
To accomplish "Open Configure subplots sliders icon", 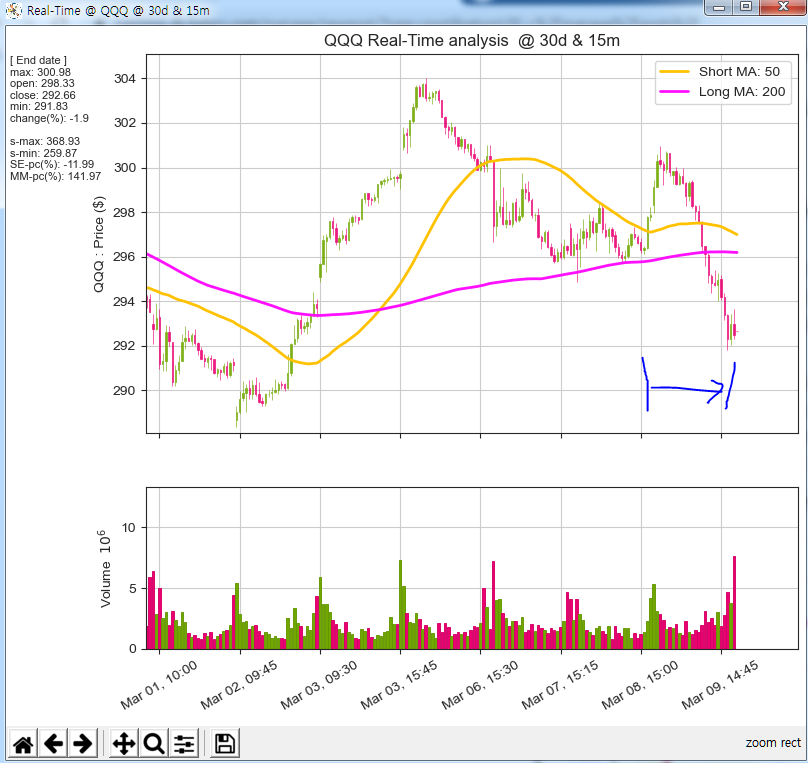I will [x=184, y=743].
